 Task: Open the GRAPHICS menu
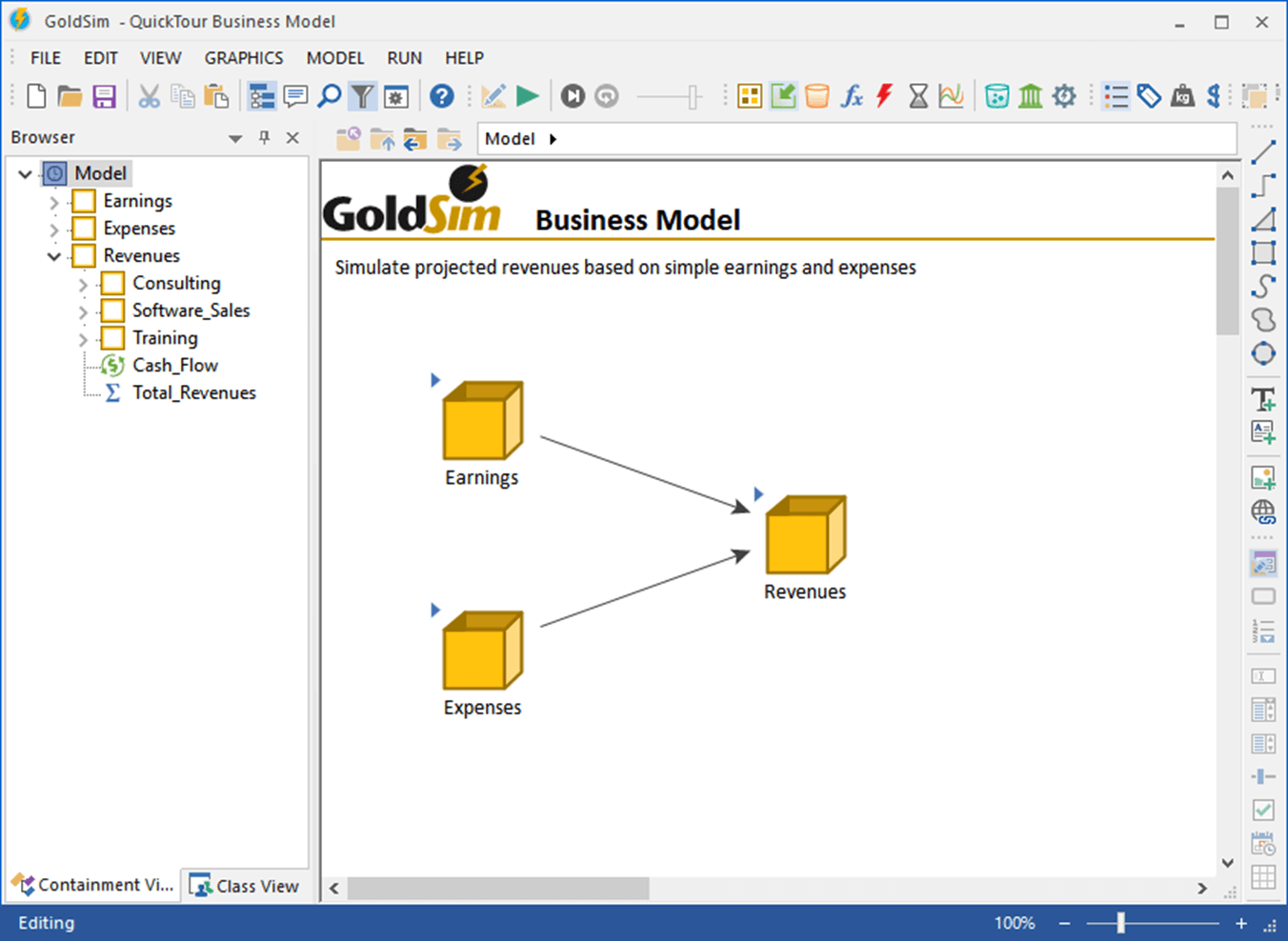(x=244, y=58)
